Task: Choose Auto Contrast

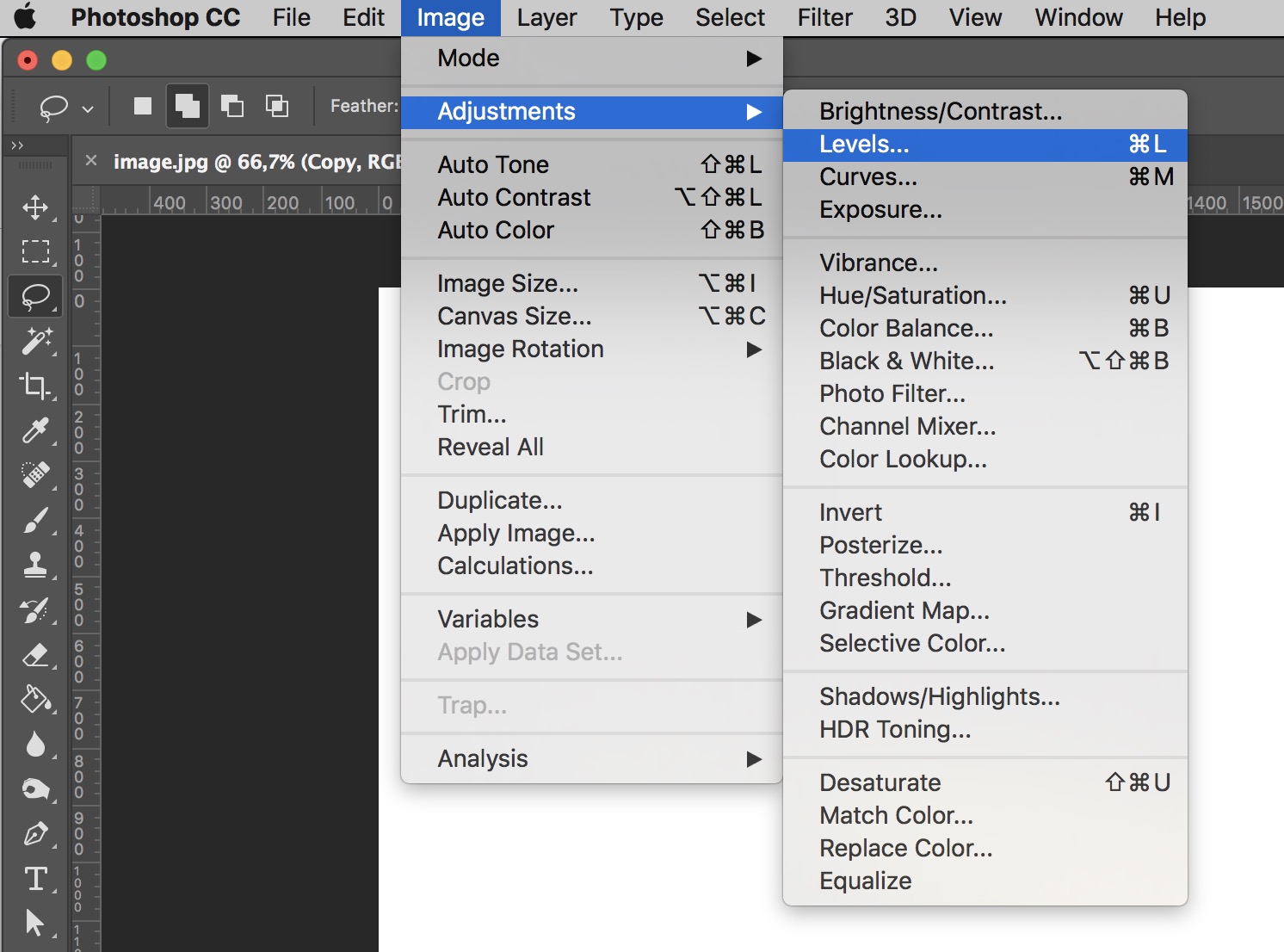Action: (x=592, y=198)
